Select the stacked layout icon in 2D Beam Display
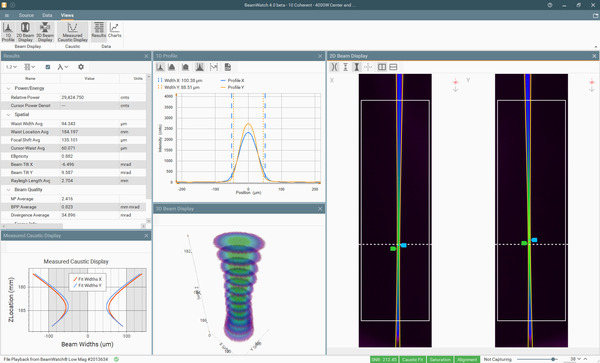 click(393, 67)
